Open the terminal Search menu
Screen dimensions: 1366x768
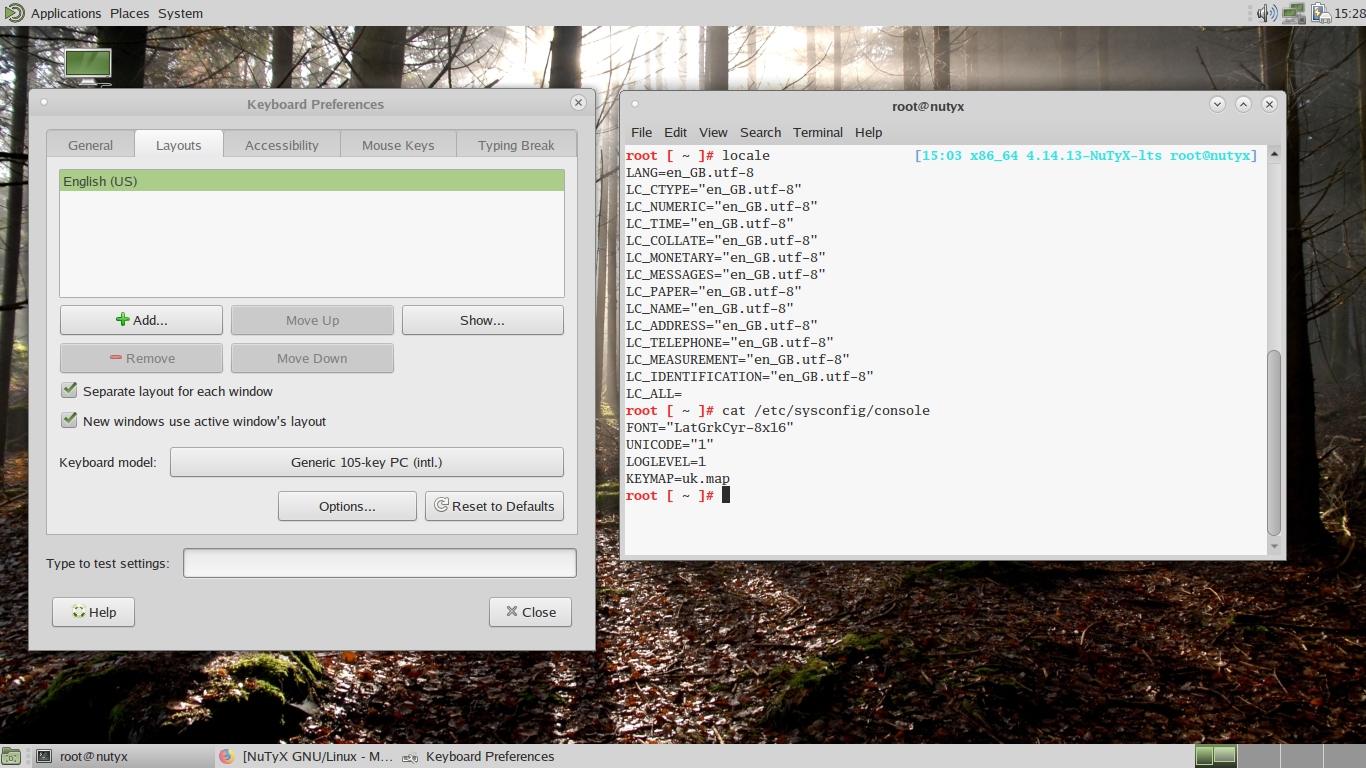760,132
